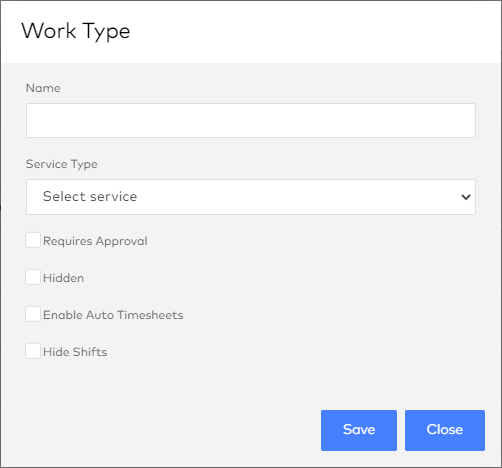The height and width of the screenshot is (468, 502).
Task: Click the "Enable Auto Timesheets" label text
Action: (x=113, y=315)
